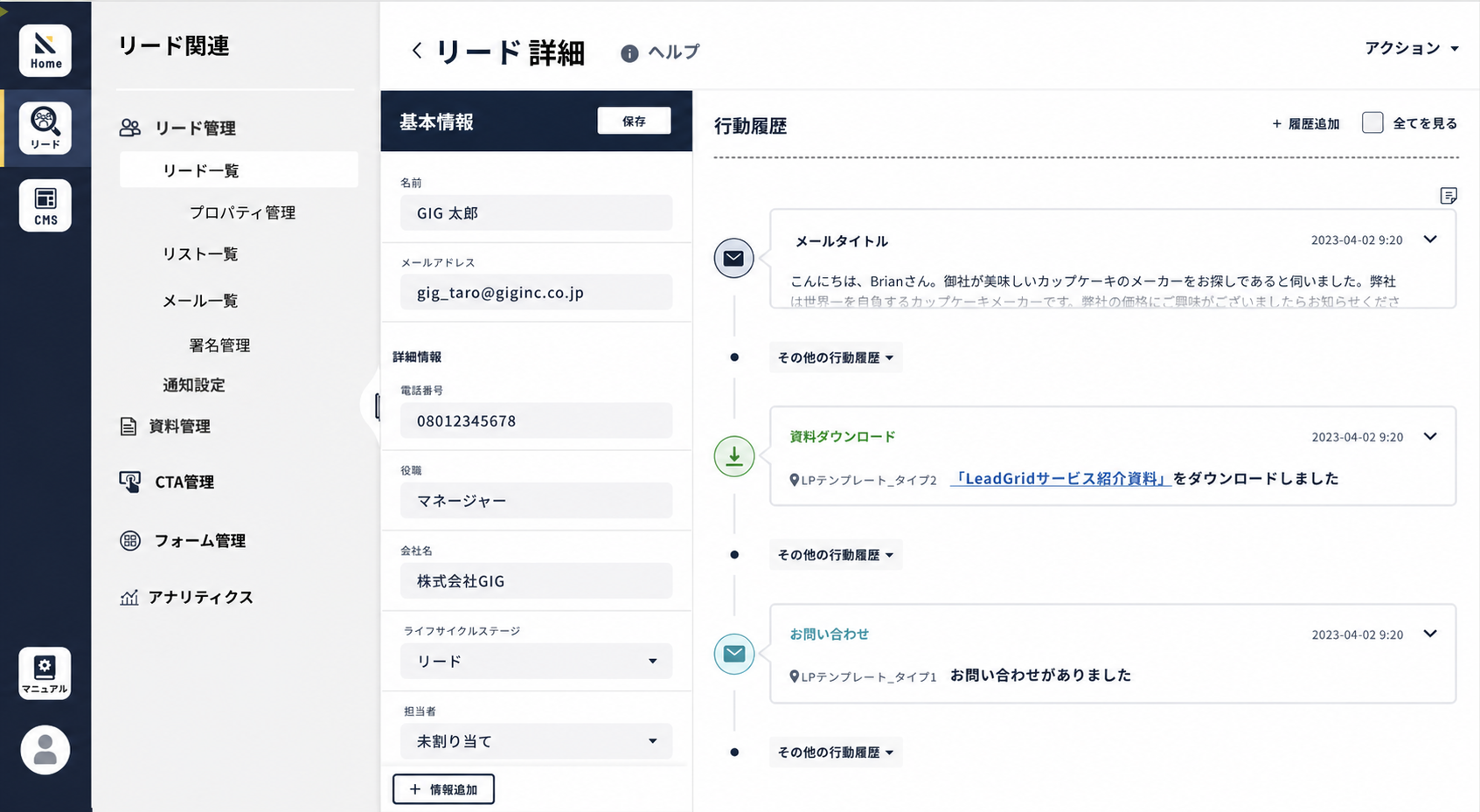
Task: Click the 履歴追加 button
Action: click(1306, 124)
